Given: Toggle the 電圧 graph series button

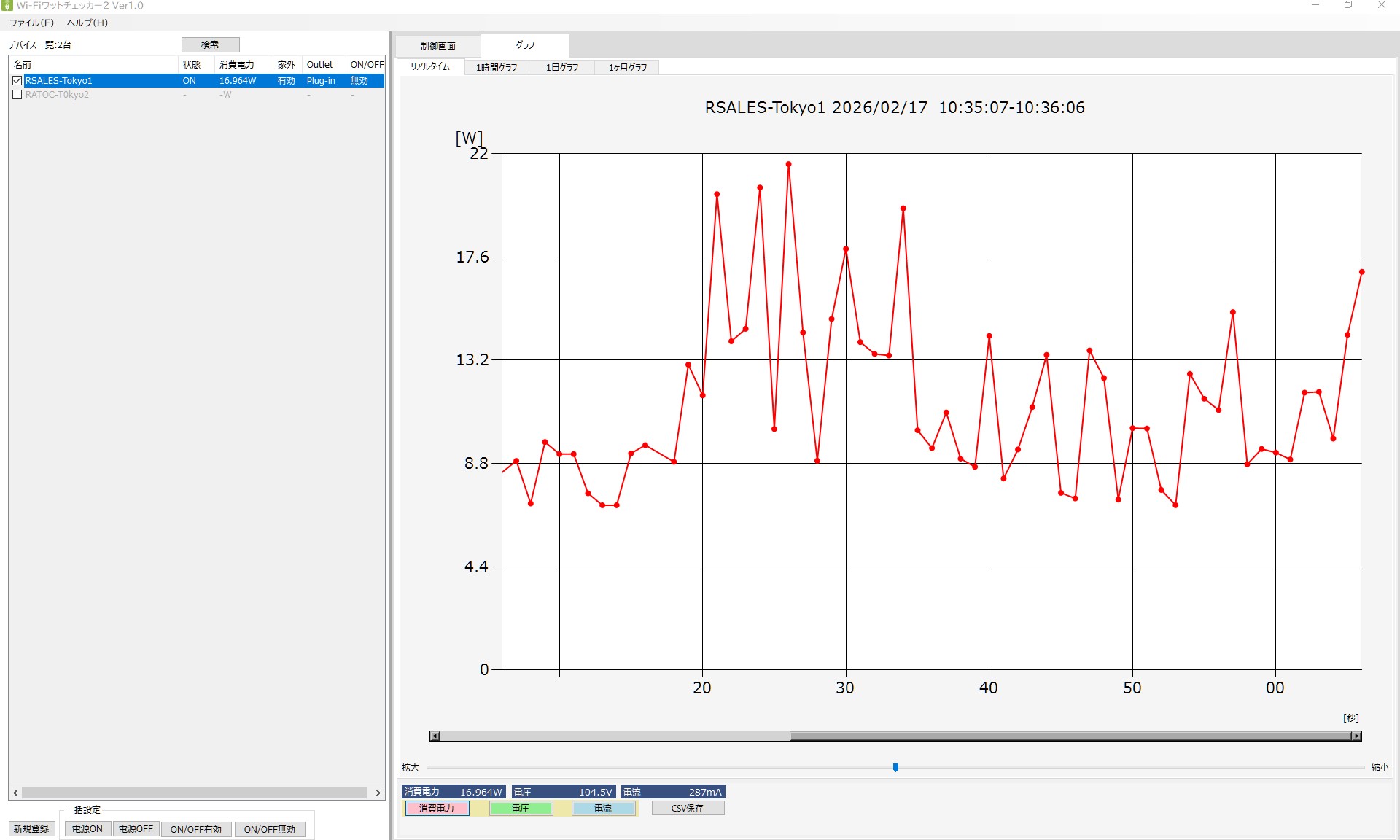Looking at the screenshot, I should click(521, 808).
